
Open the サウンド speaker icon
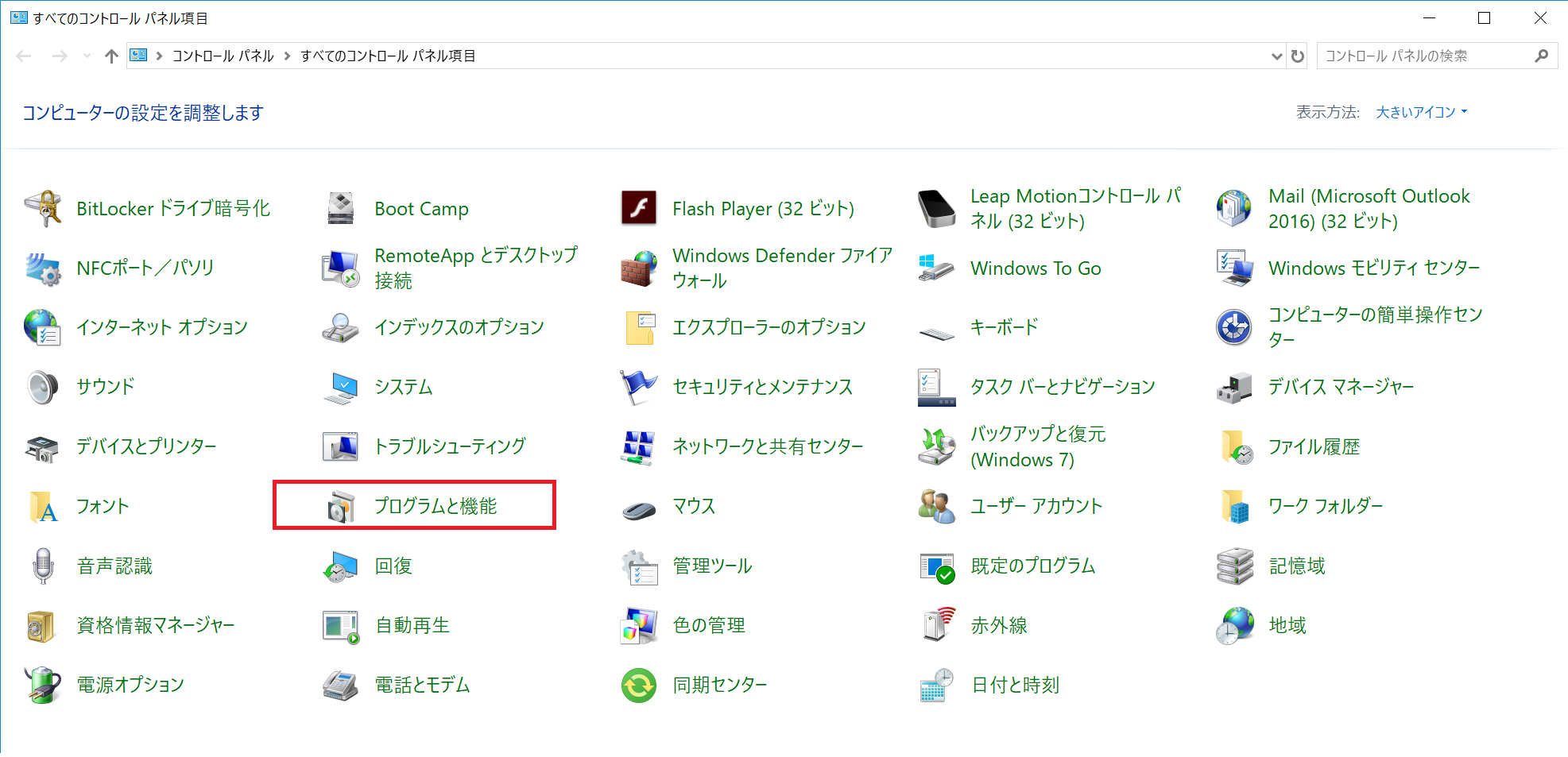pos(43,387)
